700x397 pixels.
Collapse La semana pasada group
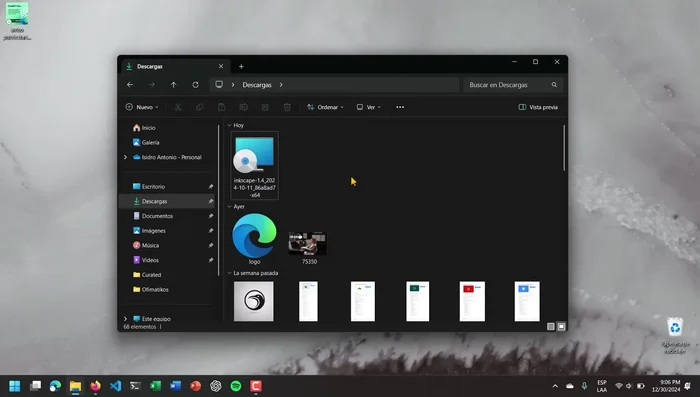229,273
